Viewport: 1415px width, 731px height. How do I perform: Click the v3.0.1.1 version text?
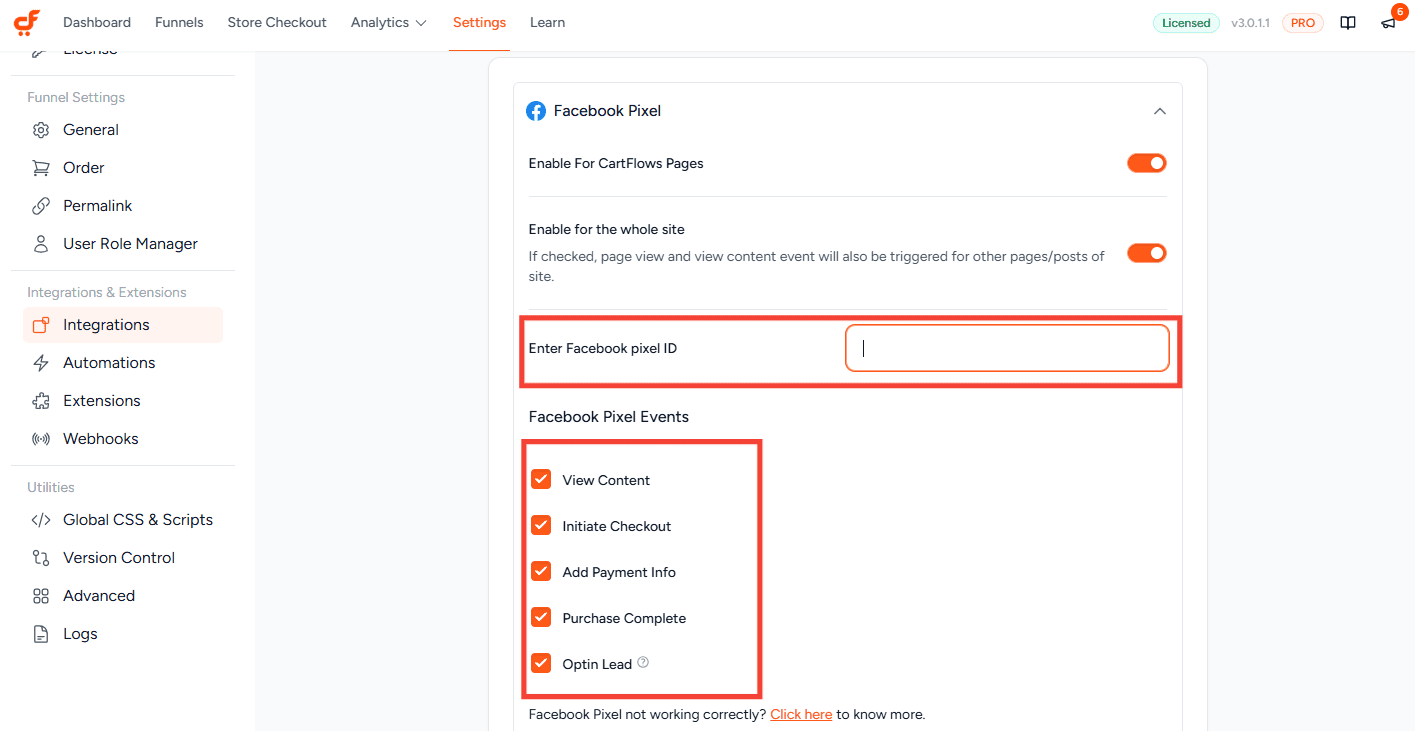point(1250,23)
